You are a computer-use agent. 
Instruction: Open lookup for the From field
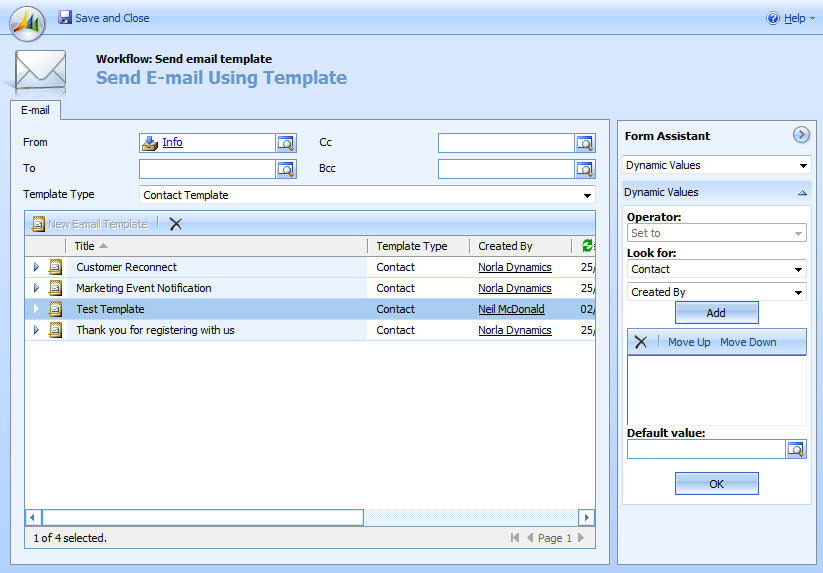point(285,143)
